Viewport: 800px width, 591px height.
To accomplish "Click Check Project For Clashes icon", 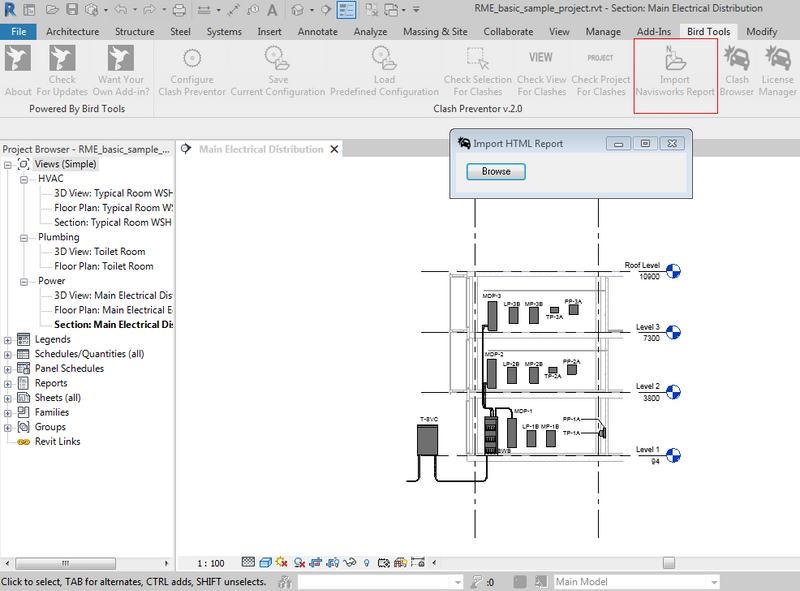I will (601, 58).
